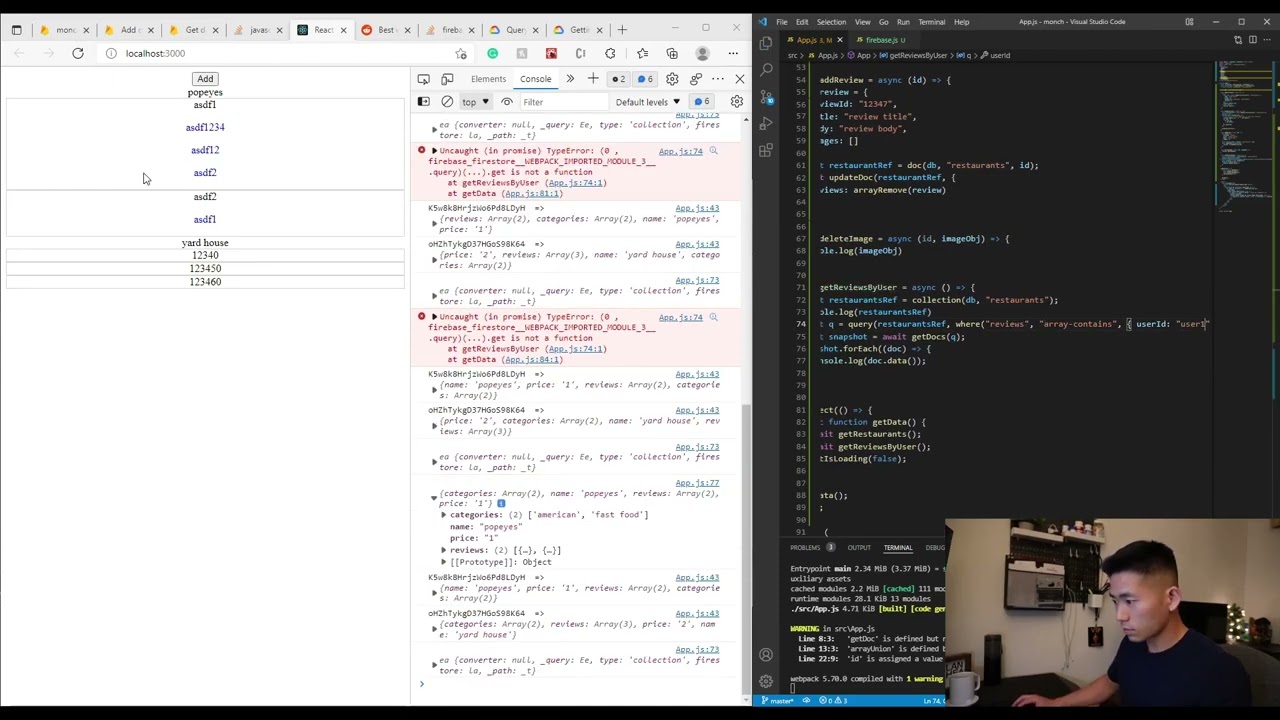Collapse the expanded popeyes object log

tap(434, 497)
